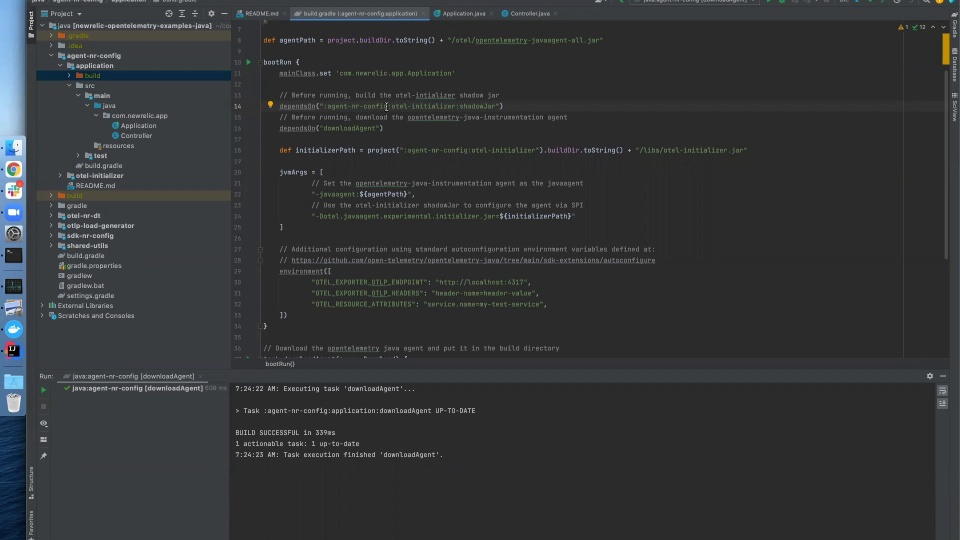Click the Collapse All icon in Project panel
This screenshot has width=960, height=540.
click(x=195, y=13)
